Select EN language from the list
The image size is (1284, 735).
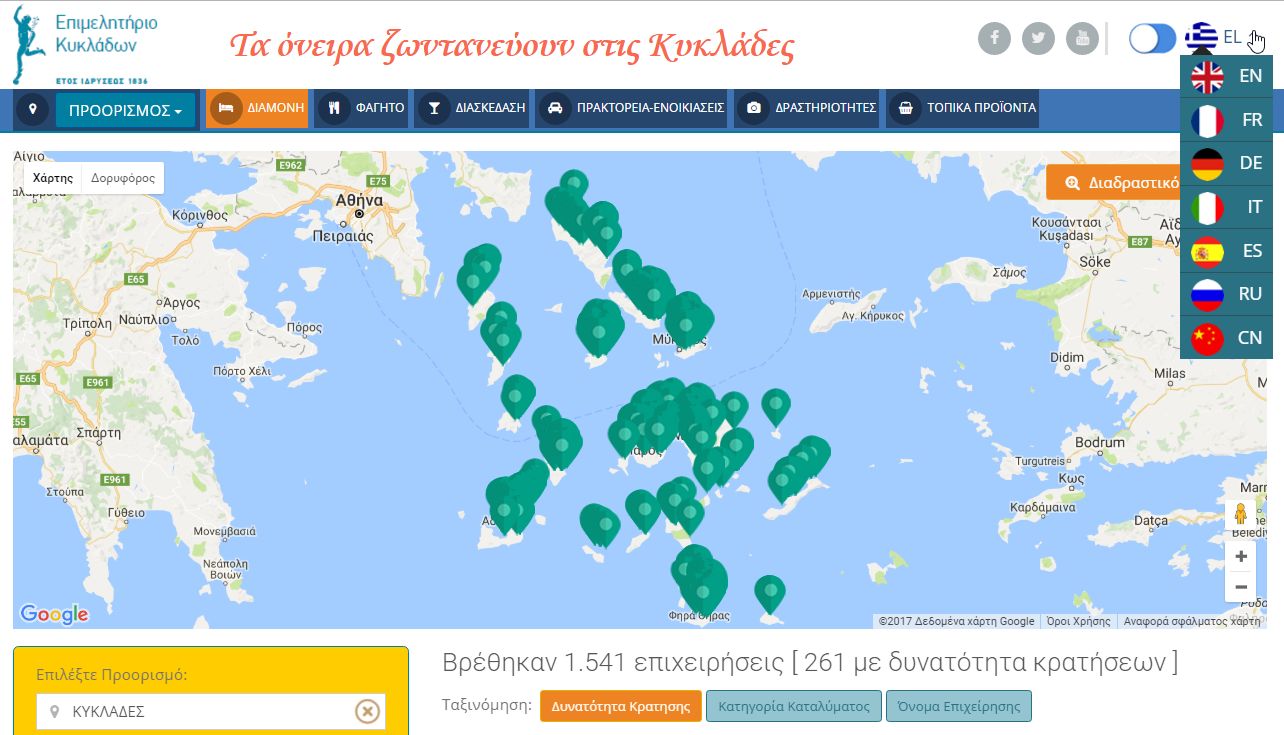coord(1227,76)
